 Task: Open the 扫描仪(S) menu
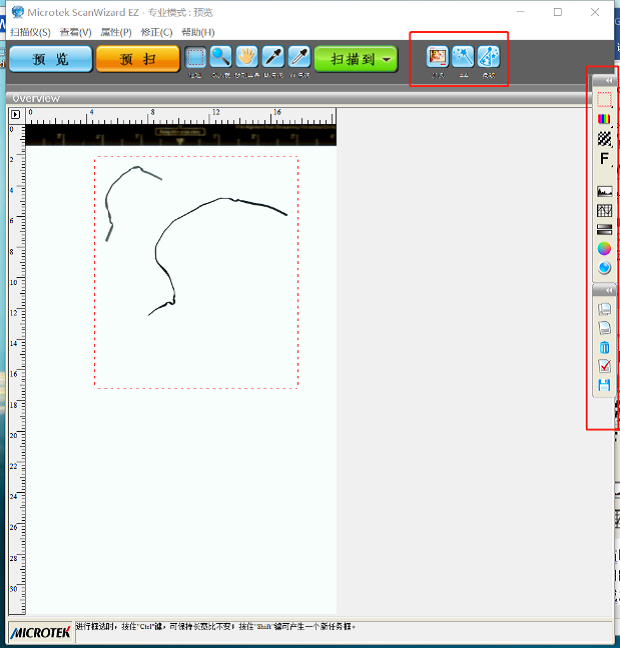(x=30, y=32)
